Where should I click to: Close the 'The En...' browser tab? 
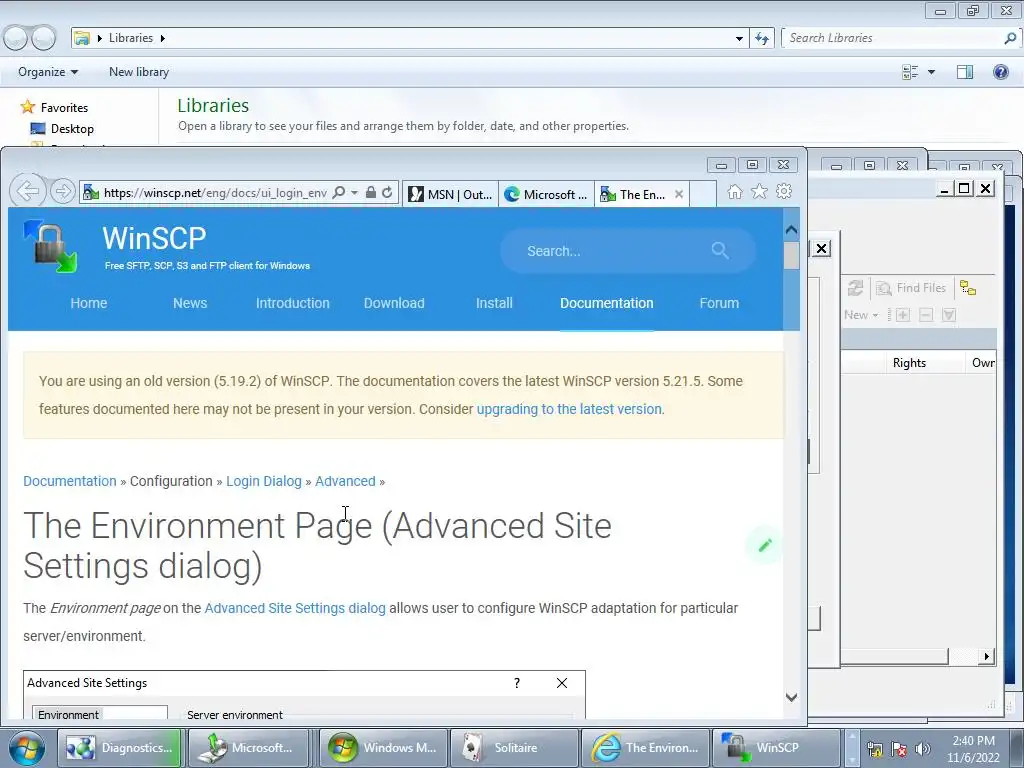[679, 194]
